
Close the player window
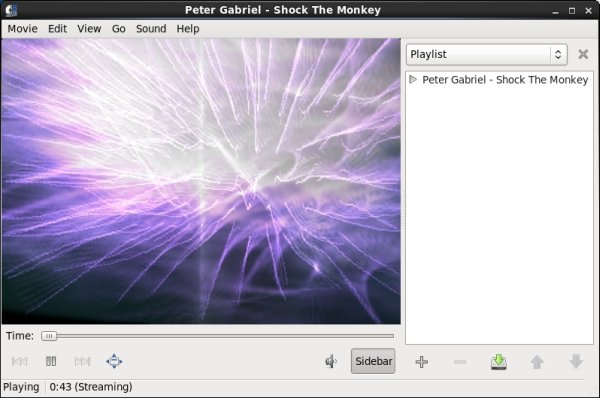click(589, 11)
